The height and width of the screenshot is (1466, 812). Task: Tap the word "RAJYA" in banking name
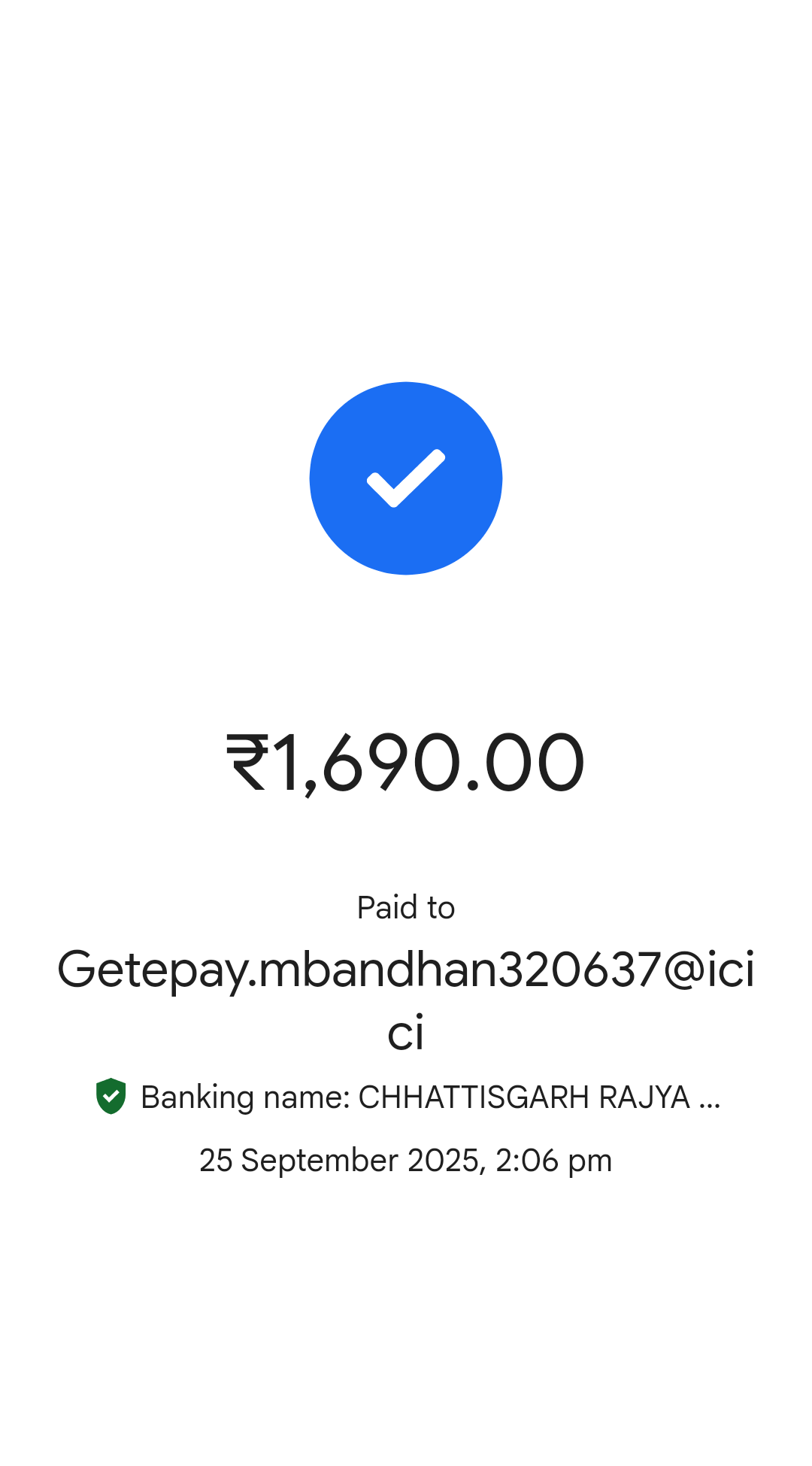coord(644,1097)
